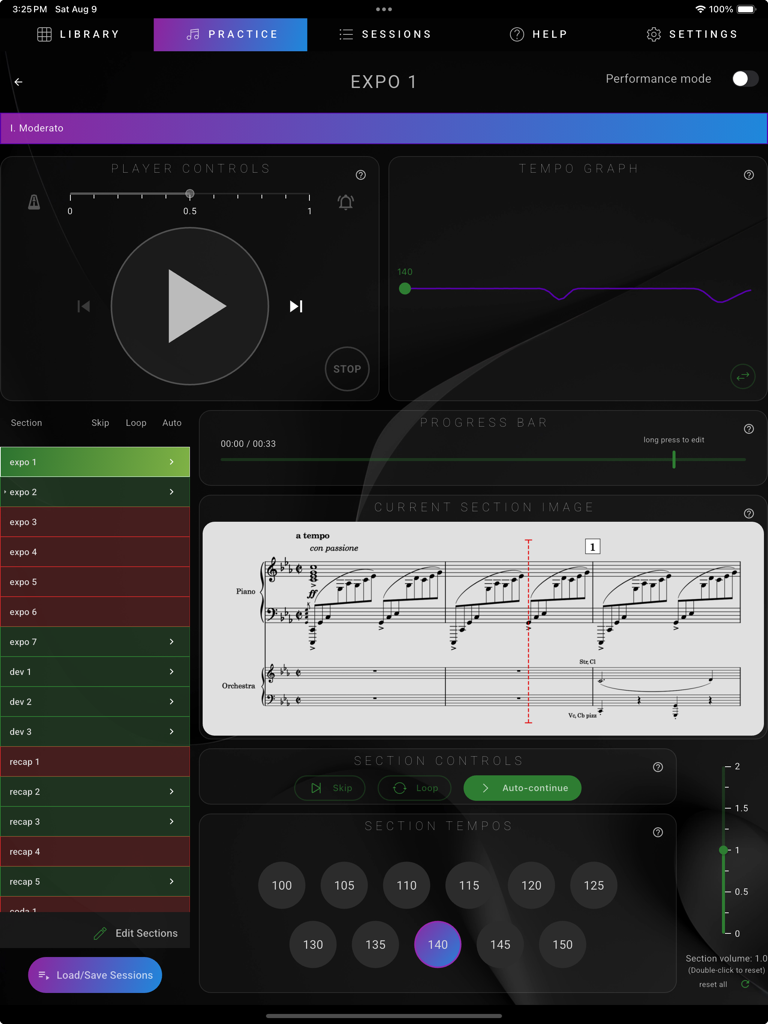This screenshot has height=1024, width=768.
Task: Click the Wi-Fi icon in status bar
Action: tap(700, 9)
